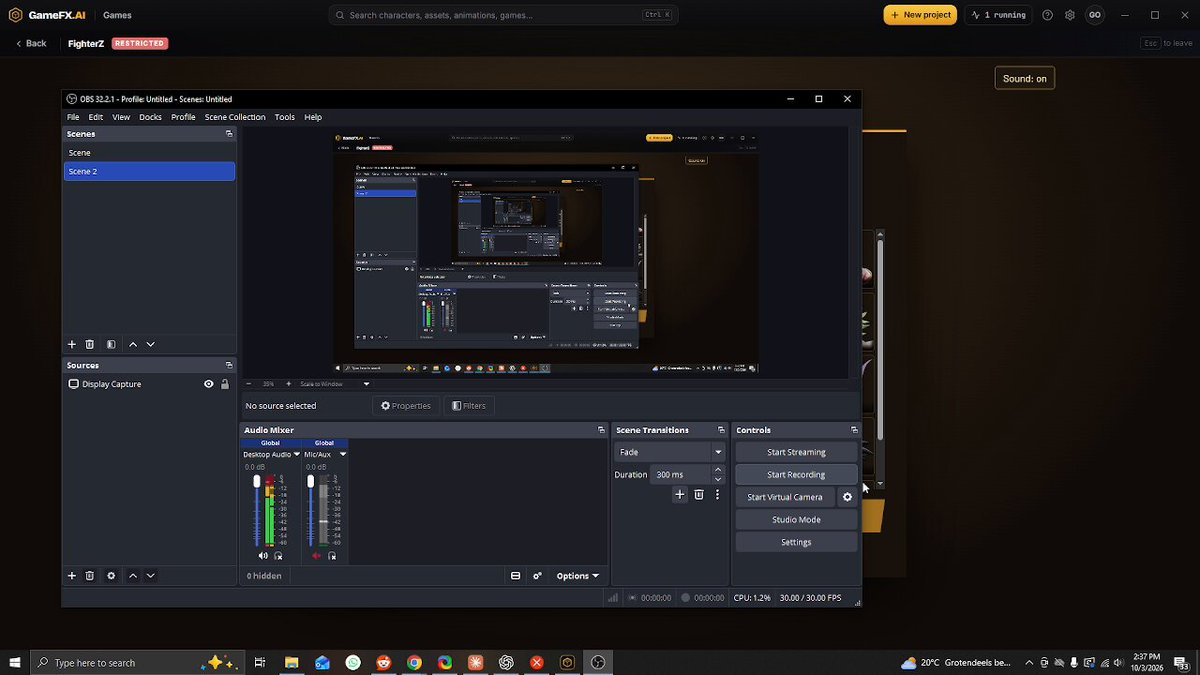Open the File menu in OBS
The image size is (1200, 675).
click(73, 117)
